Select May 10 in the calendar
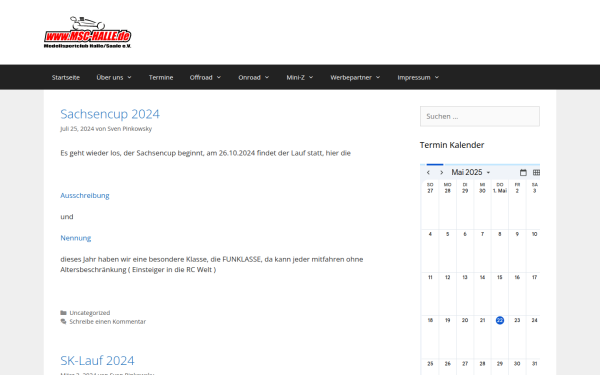The width and height of the screenshot is (600, 375). (x=534, y=234)
